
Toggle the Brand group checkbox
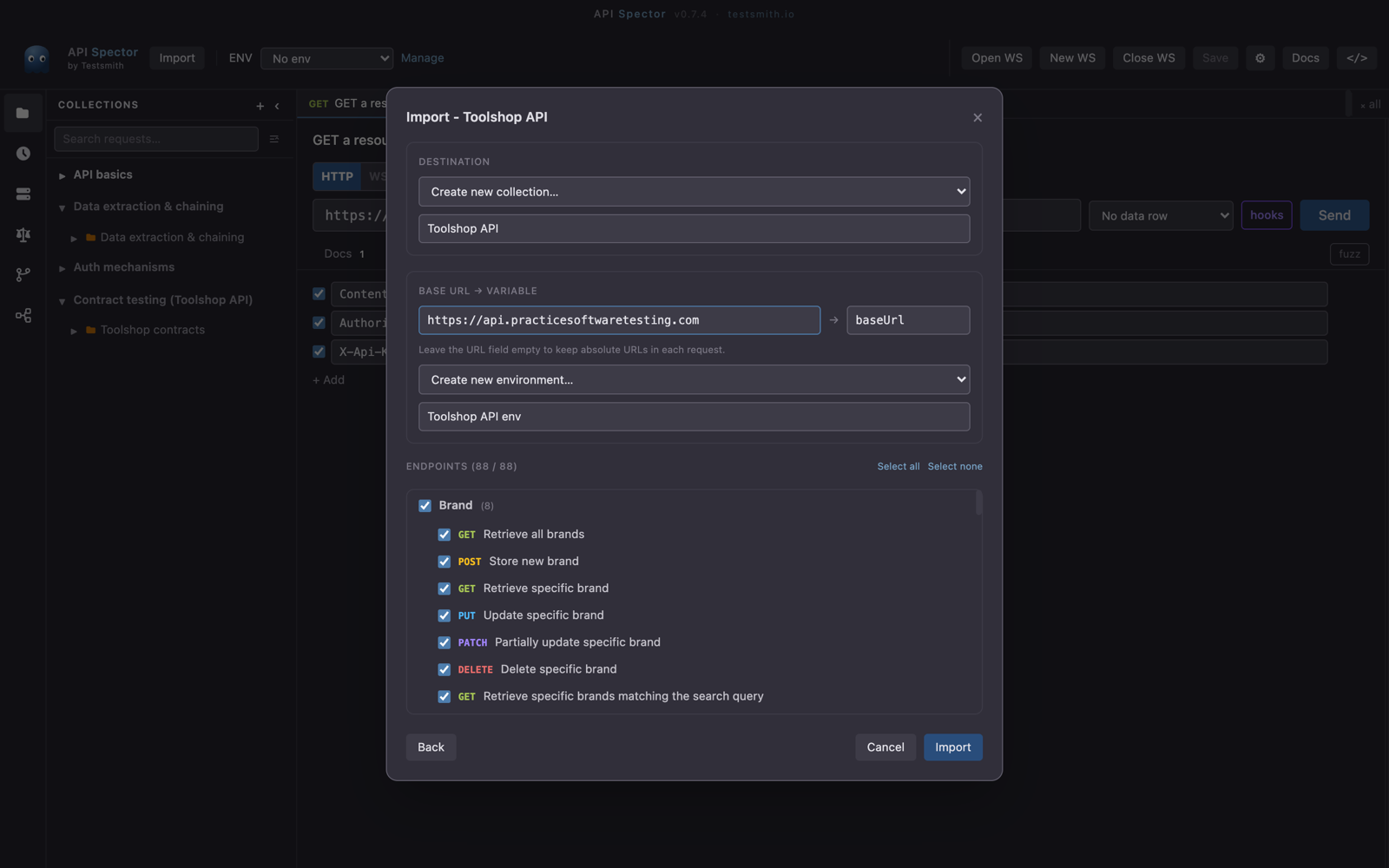point(425,505)
